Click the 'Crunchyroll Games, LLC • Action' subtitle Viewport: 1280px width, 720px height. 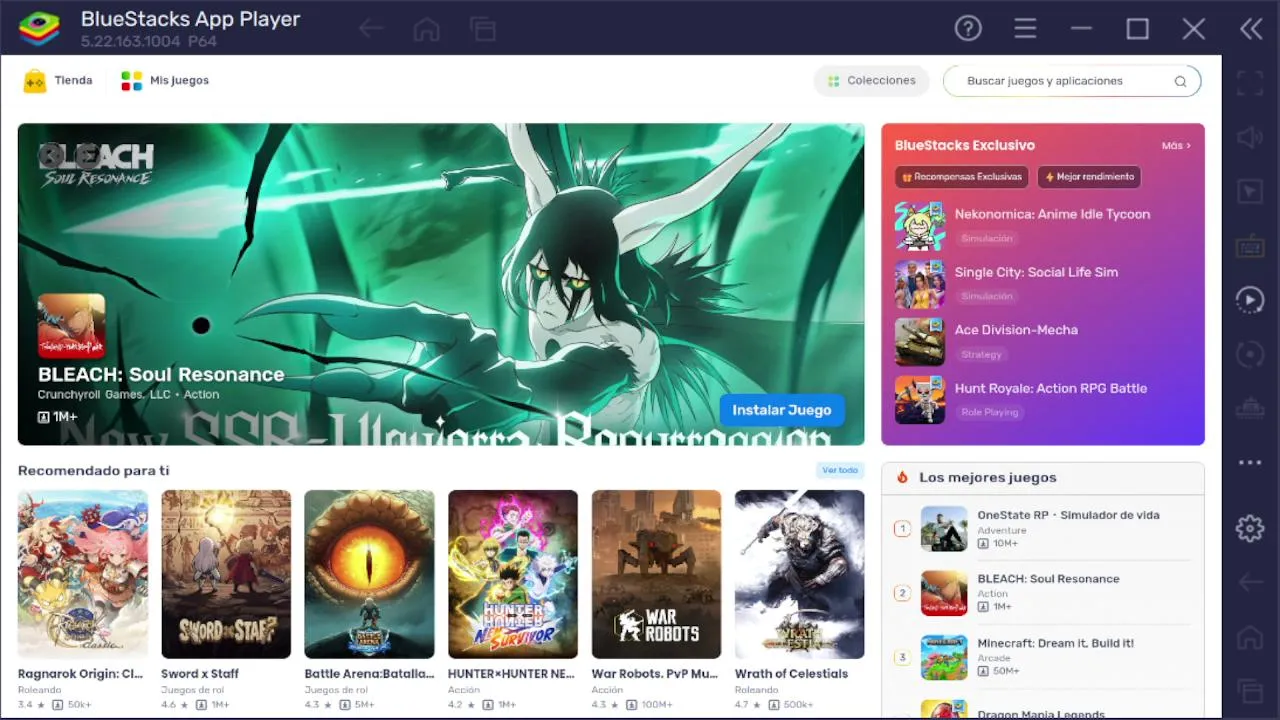[129, 395]
